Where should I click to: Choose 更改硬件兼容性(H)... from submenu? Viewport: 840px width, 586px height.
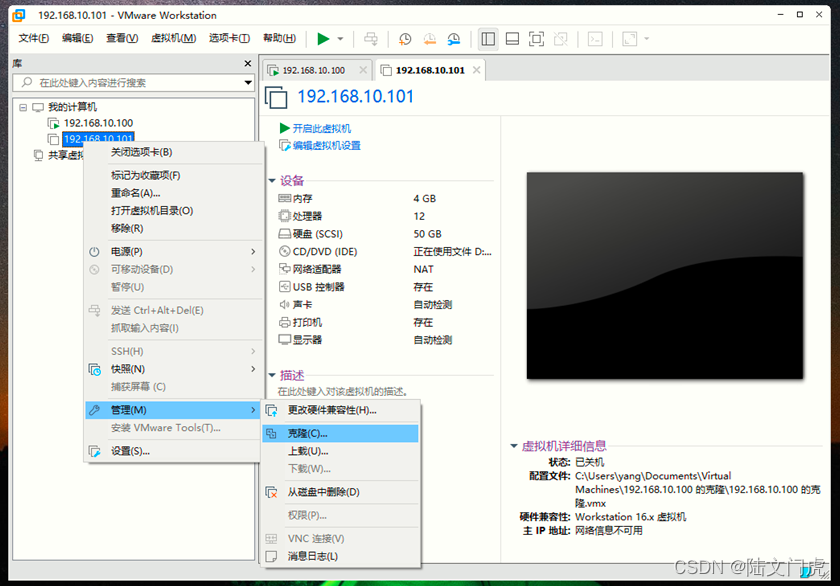(x=340, y=410)
